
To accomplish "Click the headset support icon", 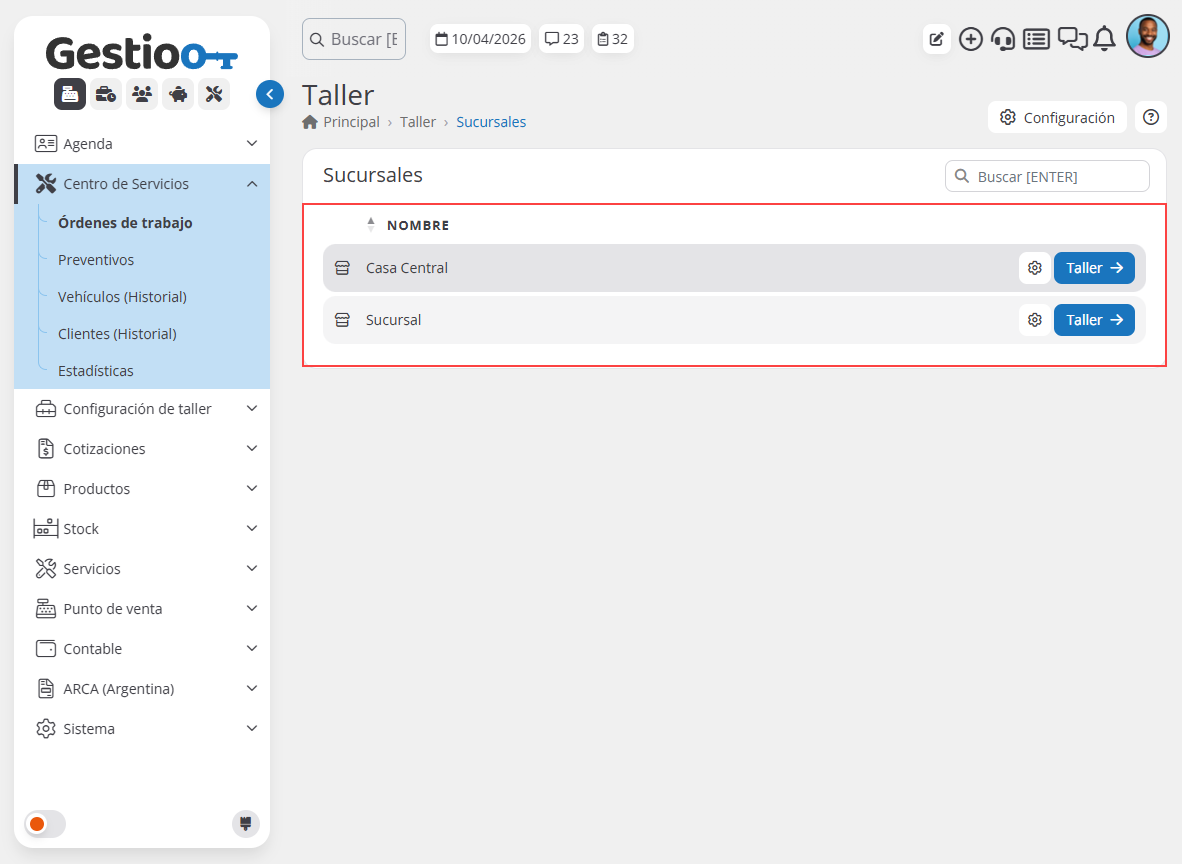I will (x=1003, y=39).
